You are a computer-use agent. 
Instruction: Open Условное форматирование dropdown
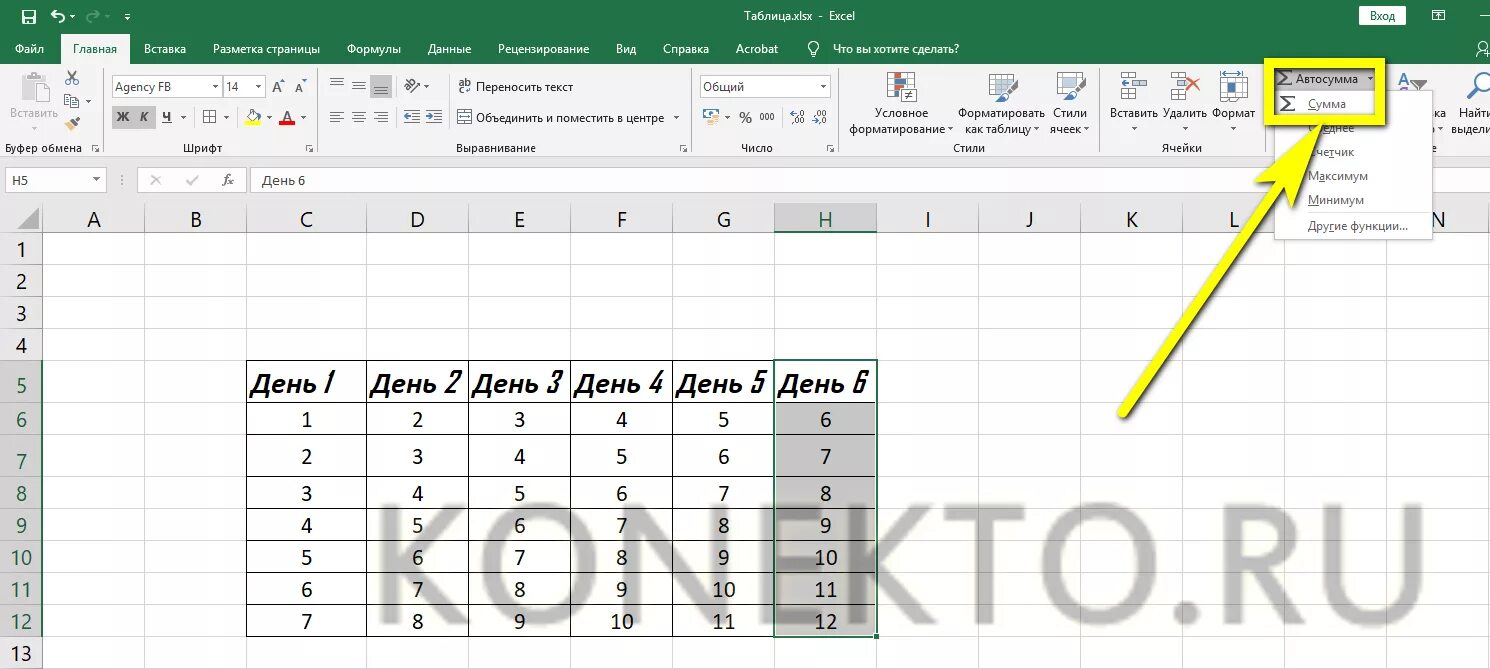[901, 103]
